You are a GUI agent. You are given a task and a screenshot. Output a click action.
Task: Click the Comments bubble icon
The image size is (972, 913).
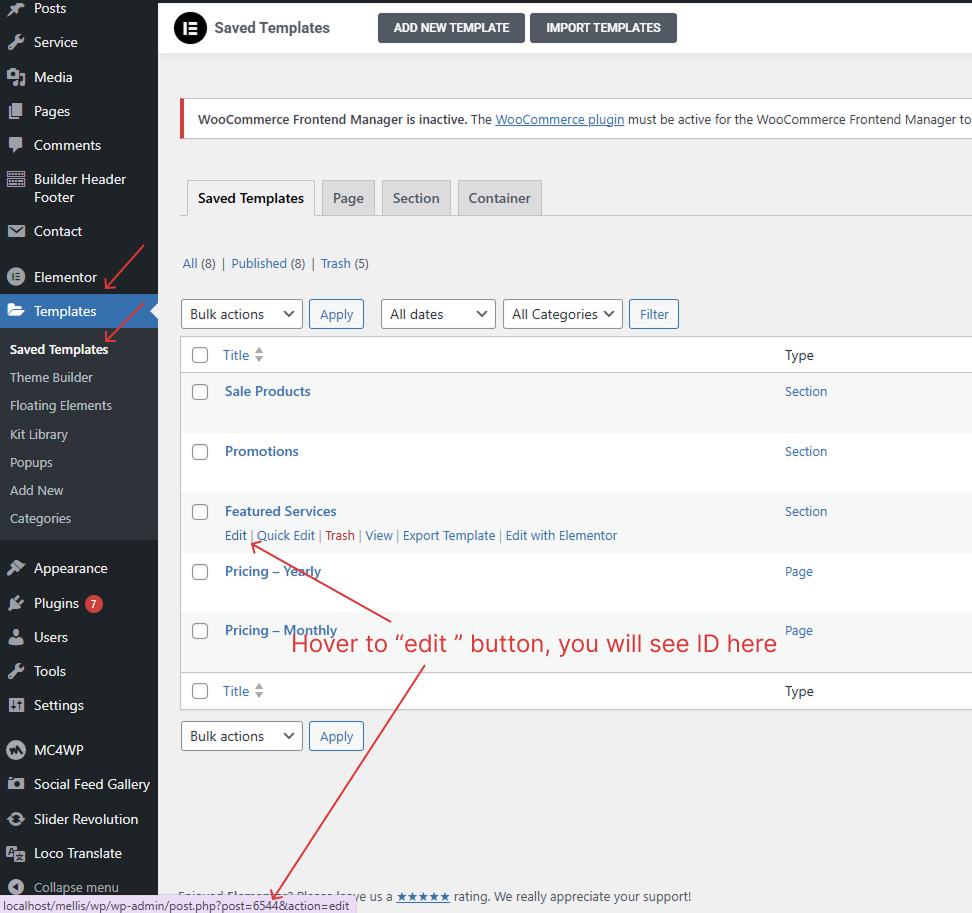point(16,145)
